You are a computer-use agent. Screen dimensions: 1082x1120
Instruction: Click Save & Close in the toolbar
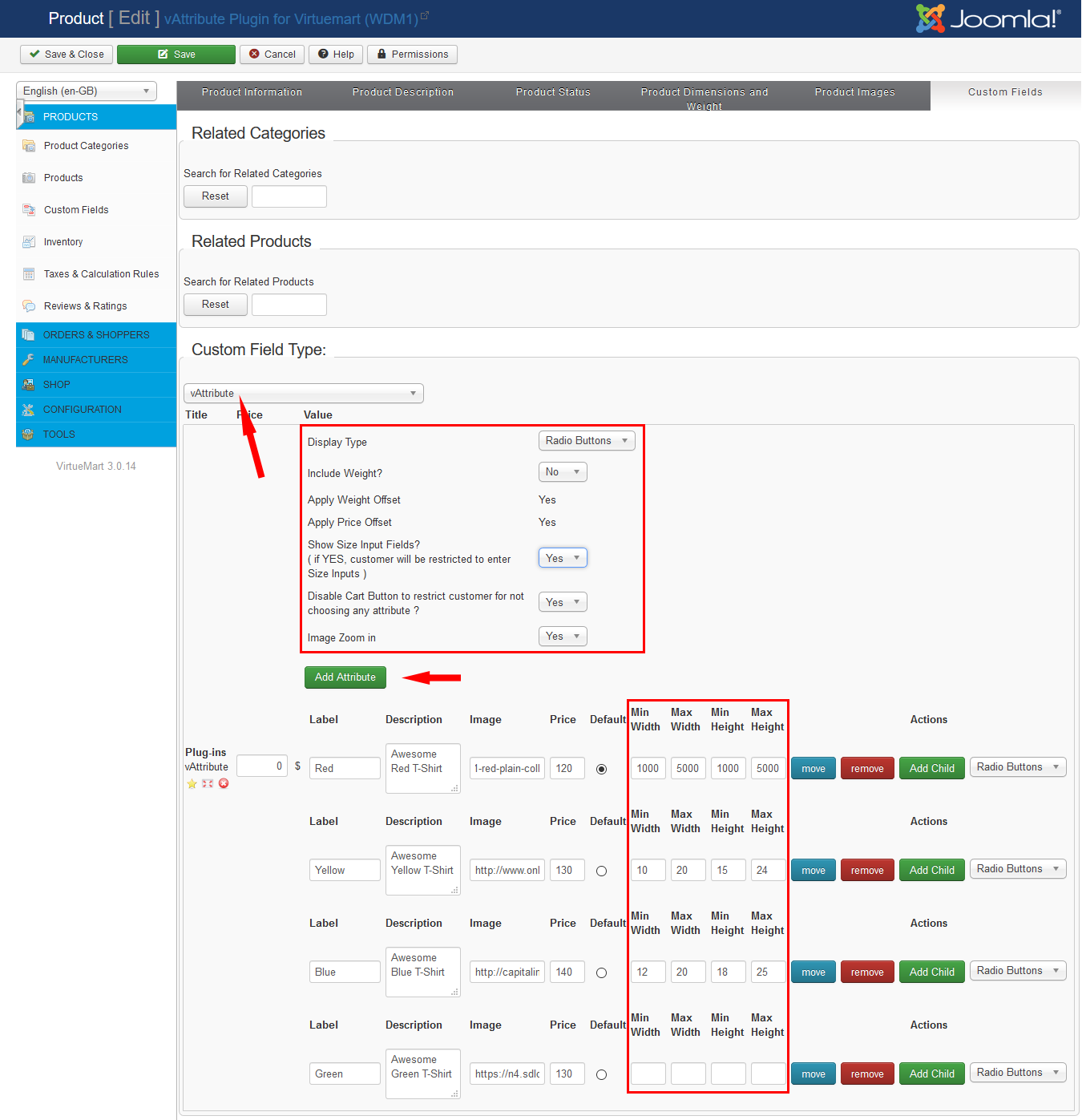(x=67, y=55)
